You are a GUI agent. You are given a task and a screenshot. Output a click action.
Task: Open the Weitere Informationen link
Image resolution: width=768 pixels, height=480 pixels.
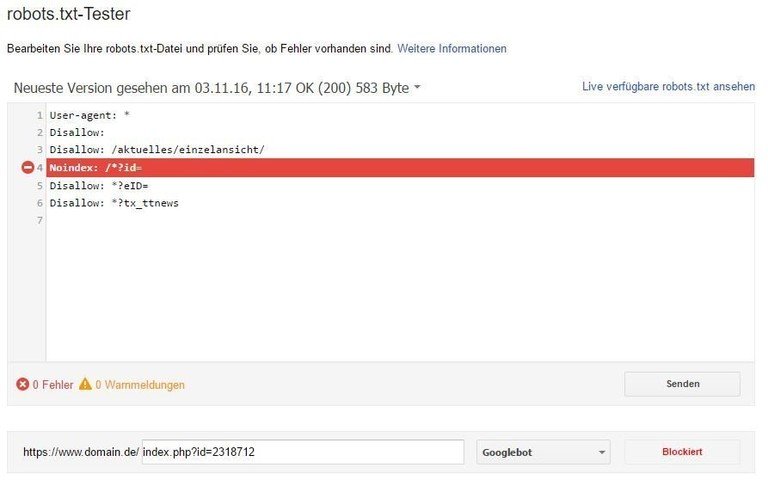pos(452,48)
